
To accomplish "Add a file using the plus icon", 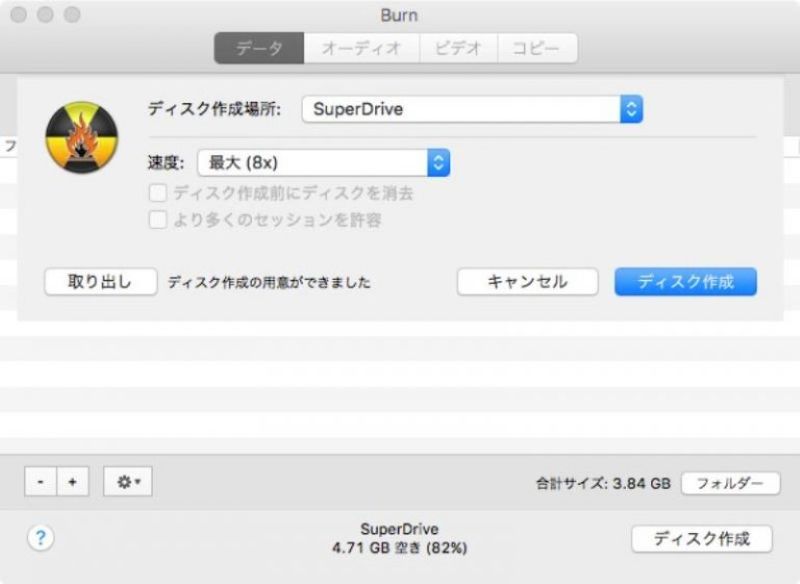I will tap(71, 481).
